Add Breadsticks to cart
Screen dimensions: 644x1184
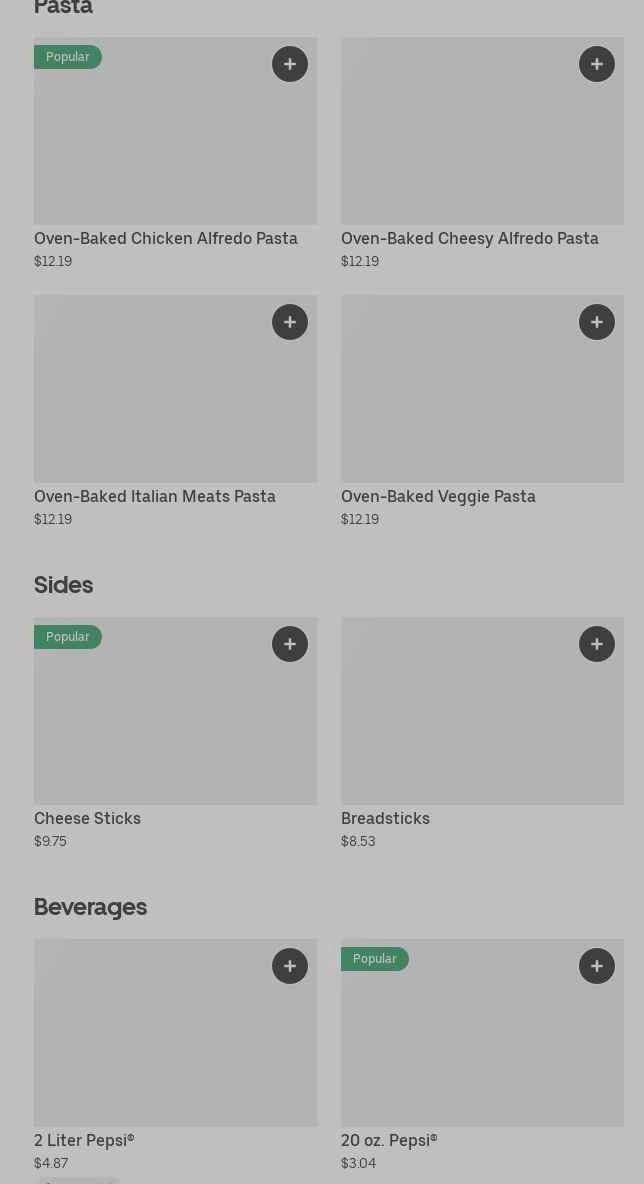tap(597, 644)
